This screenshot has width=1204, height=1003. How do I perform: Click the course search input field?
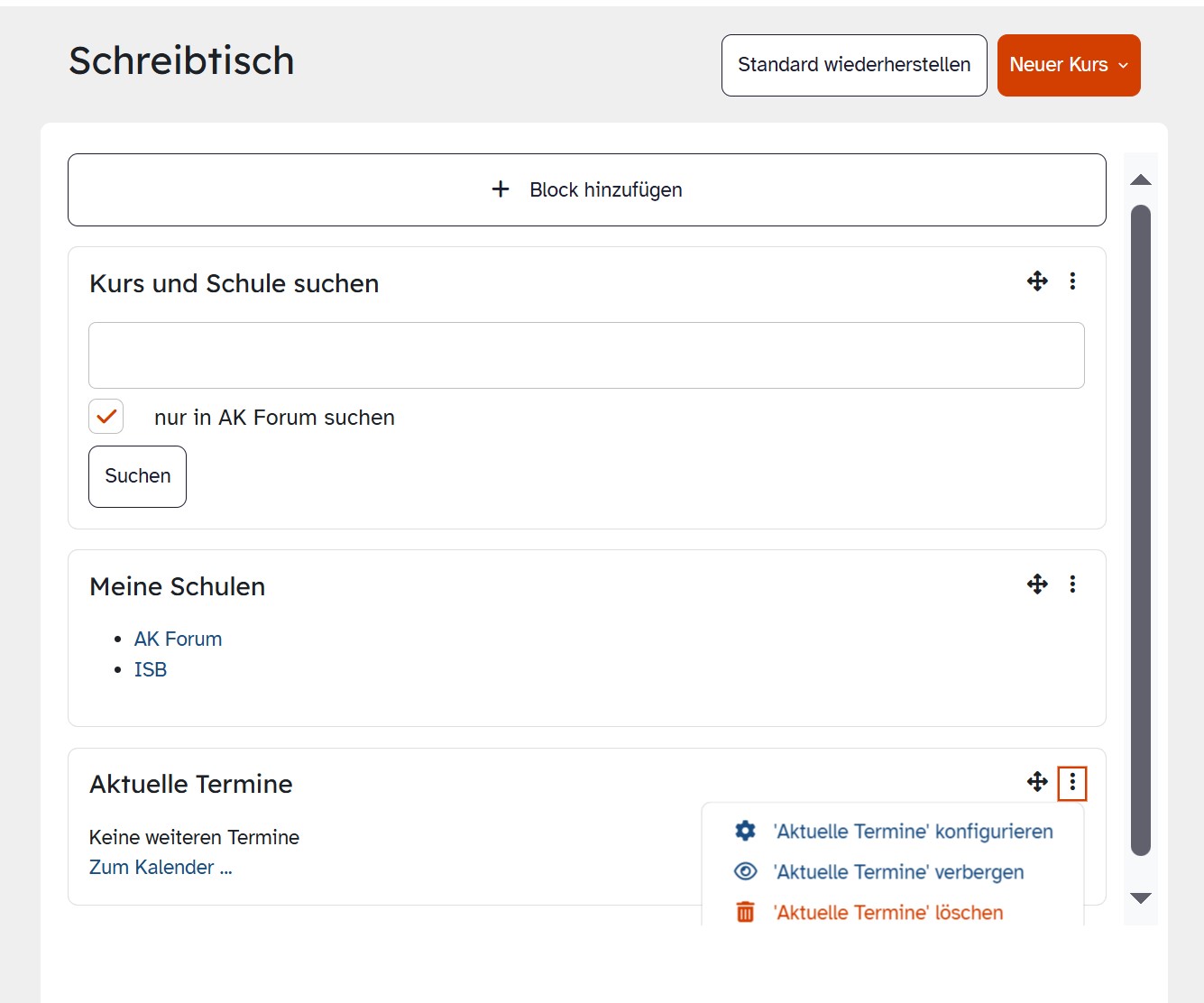coord(586,355)
